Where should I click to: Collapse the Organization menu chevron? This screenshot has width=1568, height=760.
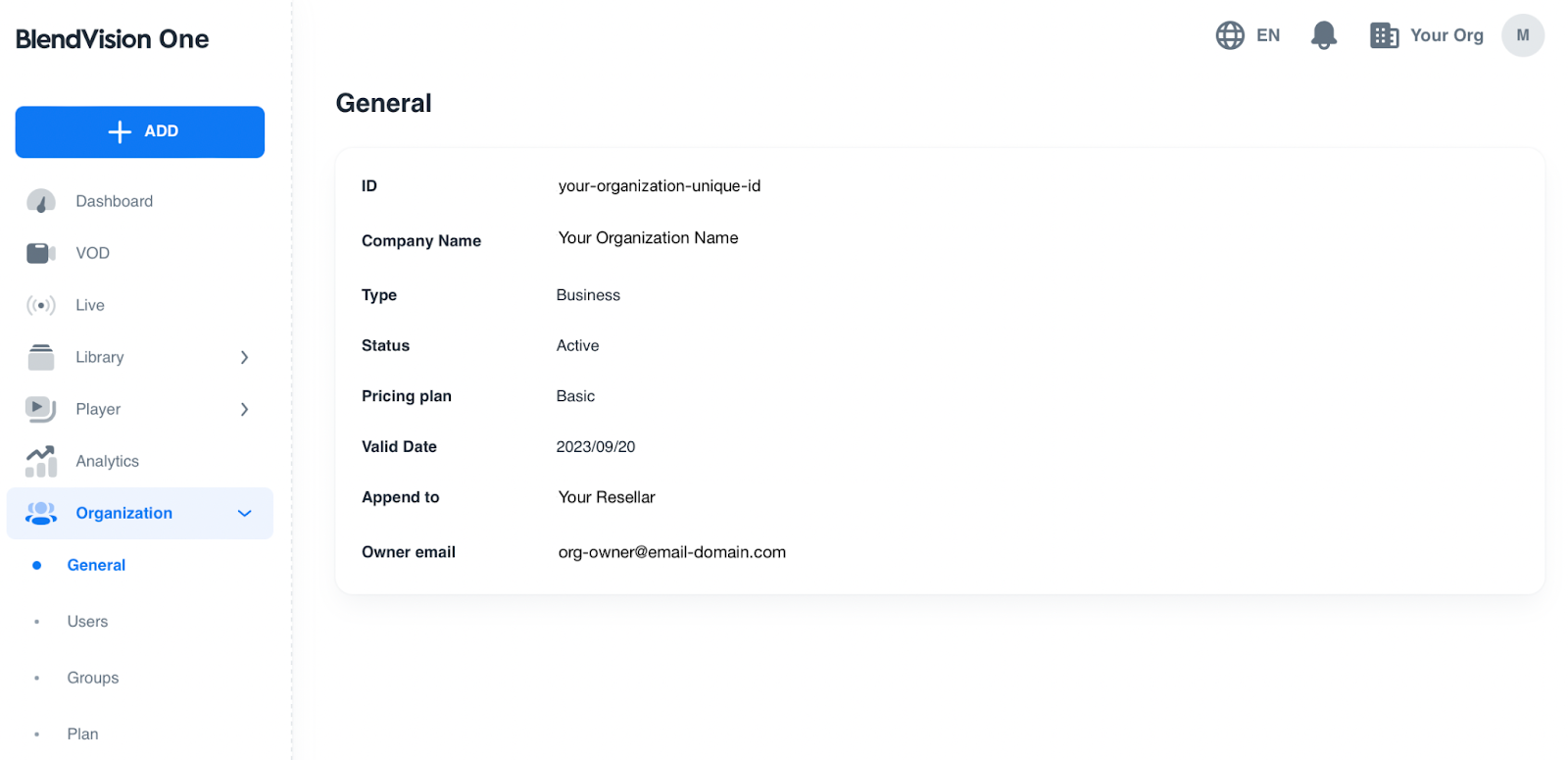point(244,513)
